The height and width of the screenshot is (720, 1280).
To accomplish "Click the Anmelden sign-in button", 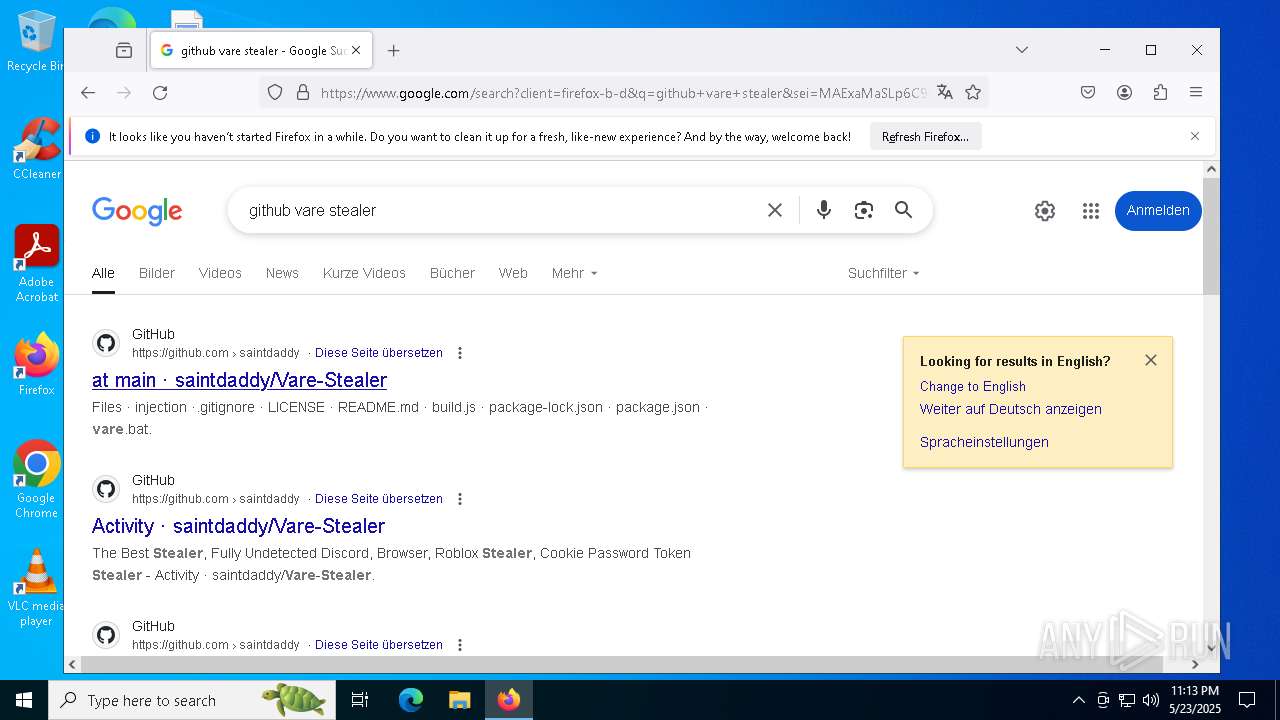I will pos(1158,210).
